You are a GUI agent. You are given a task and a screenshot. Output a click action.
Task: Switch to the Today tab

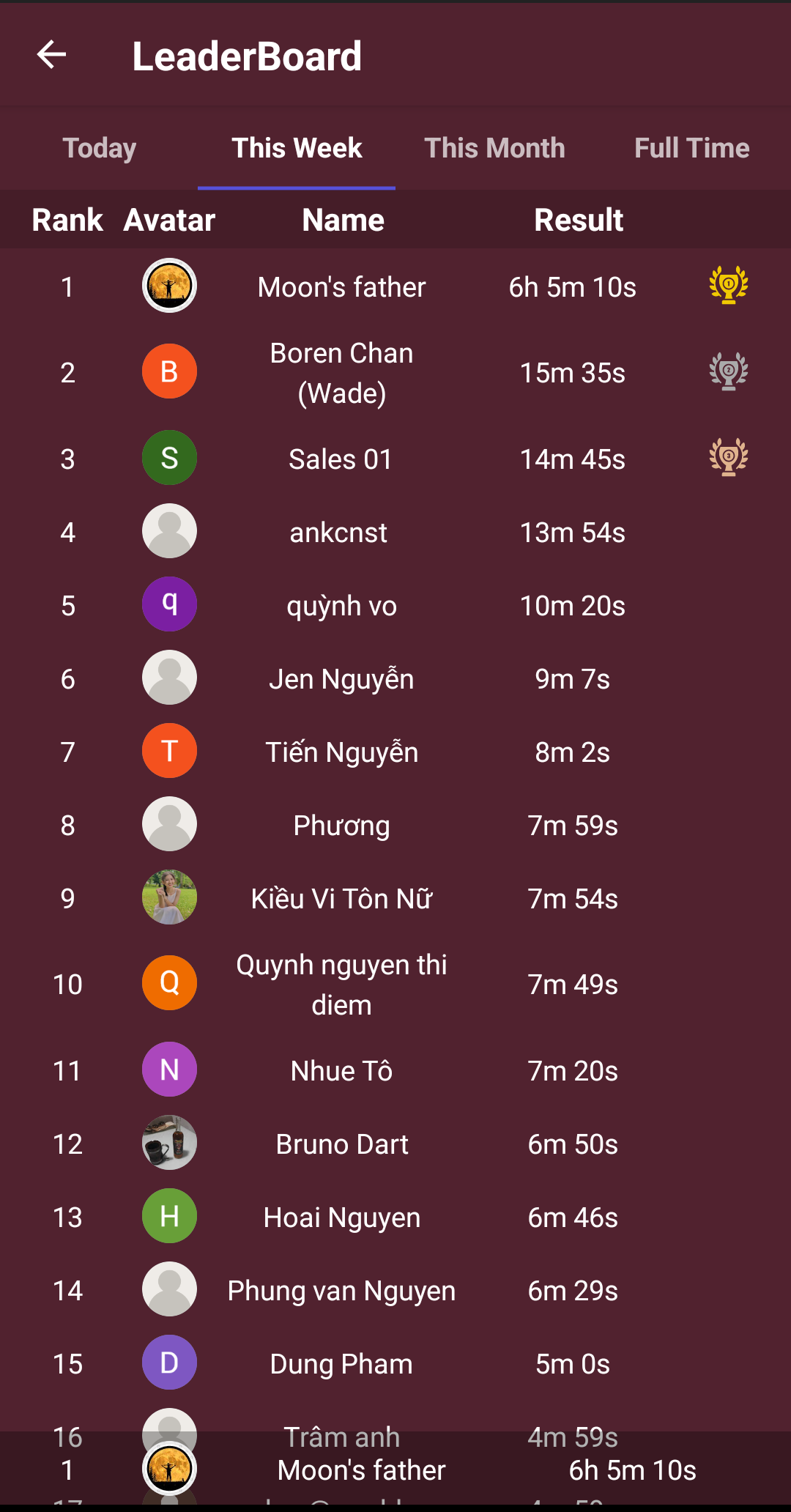(x=99, y=148)
